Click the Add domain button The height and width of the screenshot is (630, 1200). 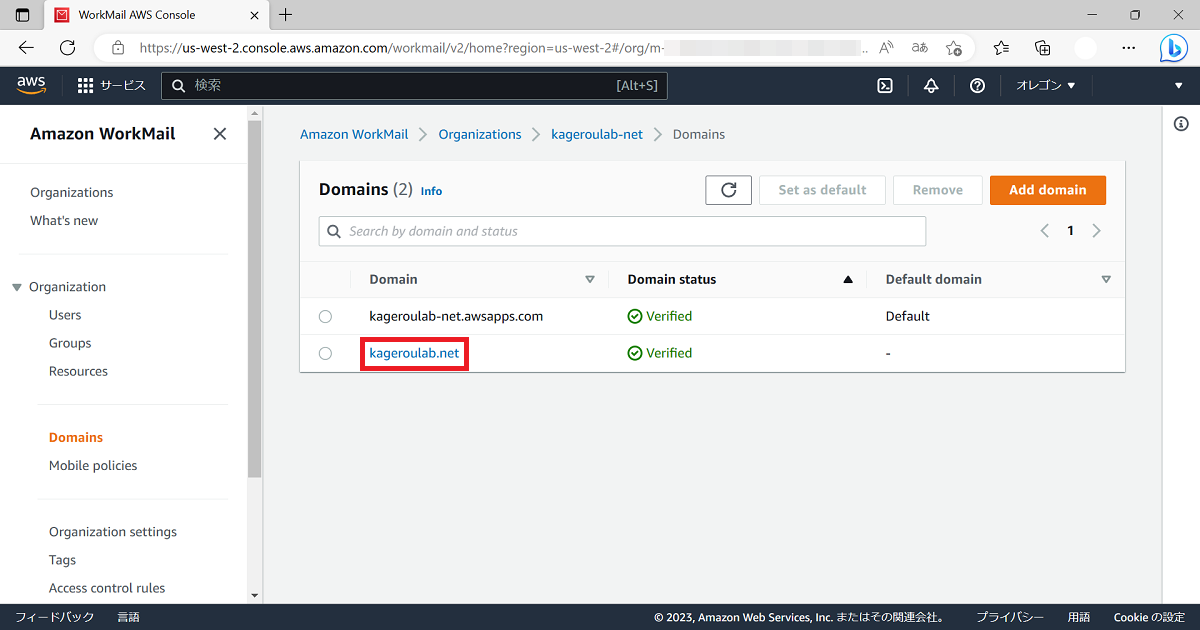point(1047,190)
